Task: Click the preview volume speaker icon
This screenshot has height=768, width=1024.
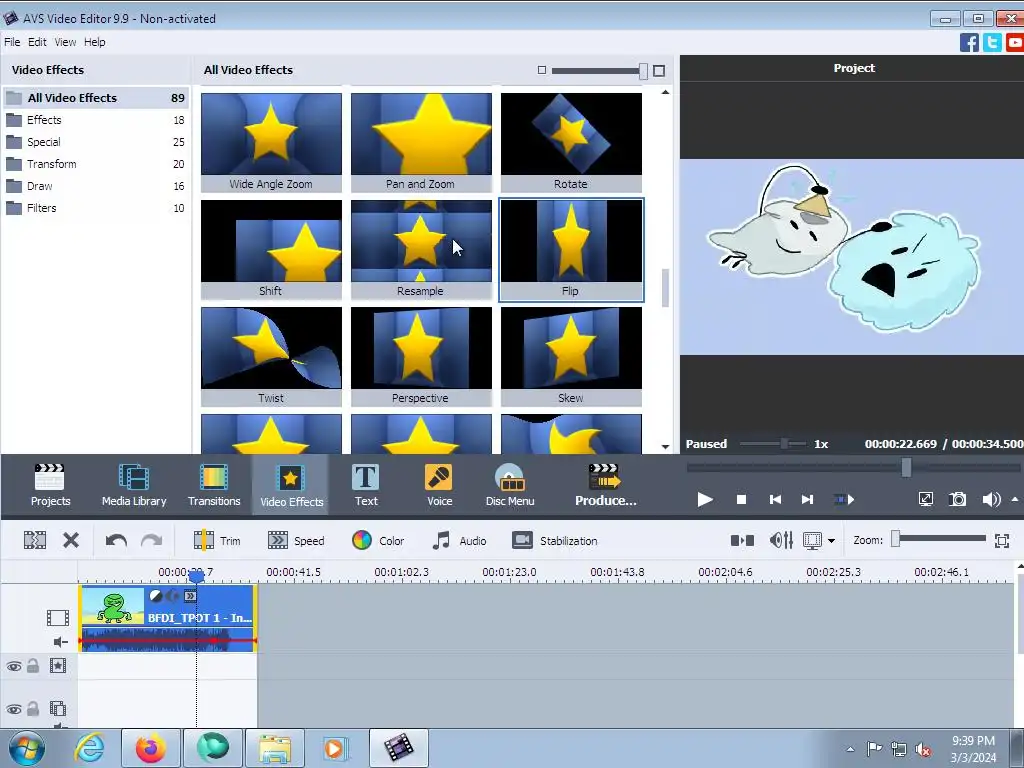Action: [x=991, y=500]
